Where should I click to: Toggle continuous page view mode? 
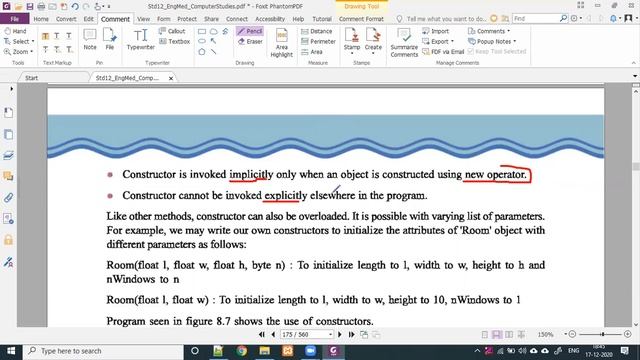[497, 334]
